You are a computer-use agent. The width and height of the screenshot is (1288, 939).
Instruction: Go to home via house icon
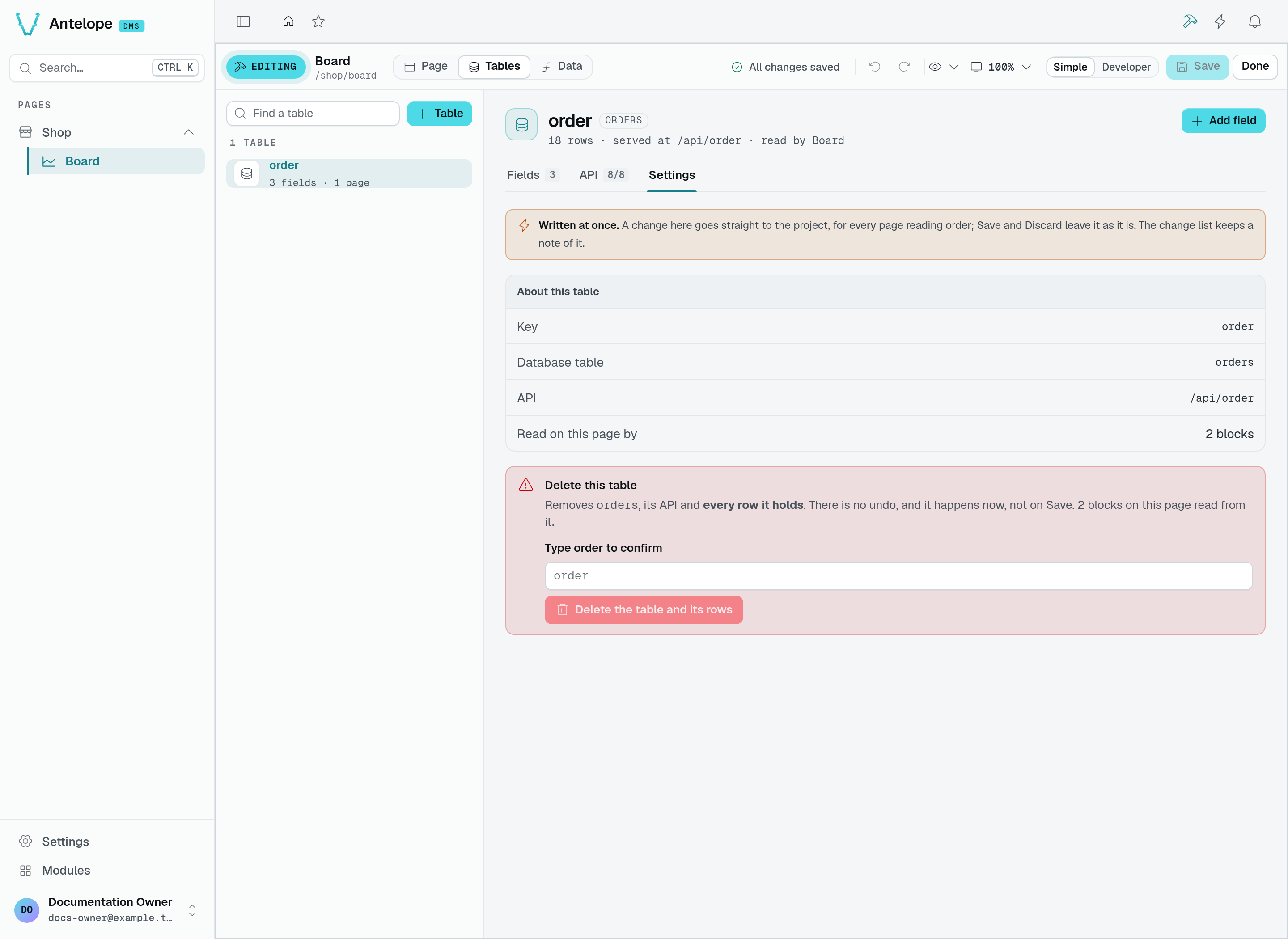(x=288, y=21)
